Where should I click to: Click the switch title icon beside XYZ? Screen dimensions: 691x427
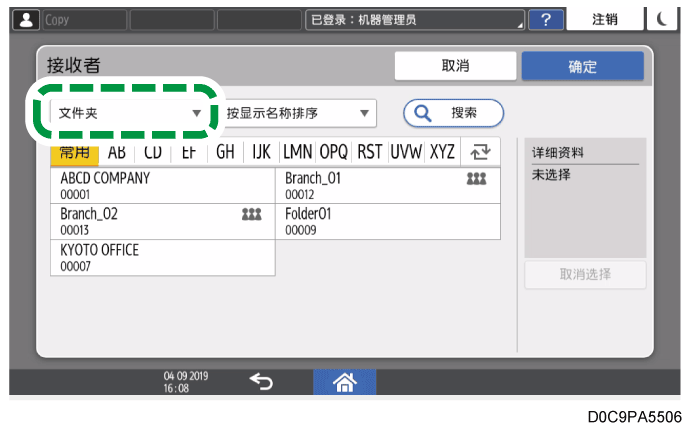481,152
